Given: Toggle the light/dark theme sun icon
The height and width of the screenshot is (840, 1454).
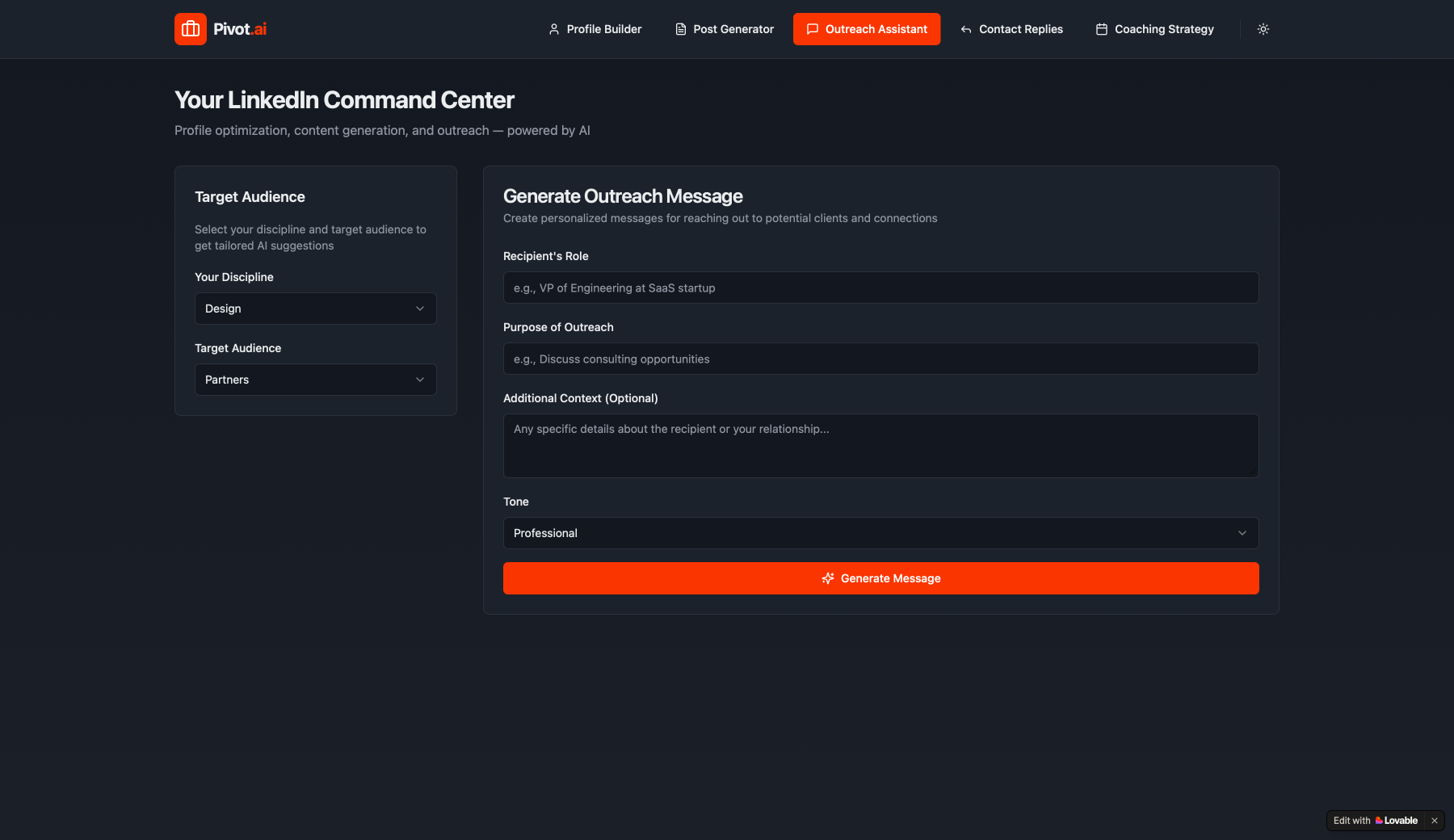Looking at the screenshot, I should pyautogui.click(x=1263, y=29).
